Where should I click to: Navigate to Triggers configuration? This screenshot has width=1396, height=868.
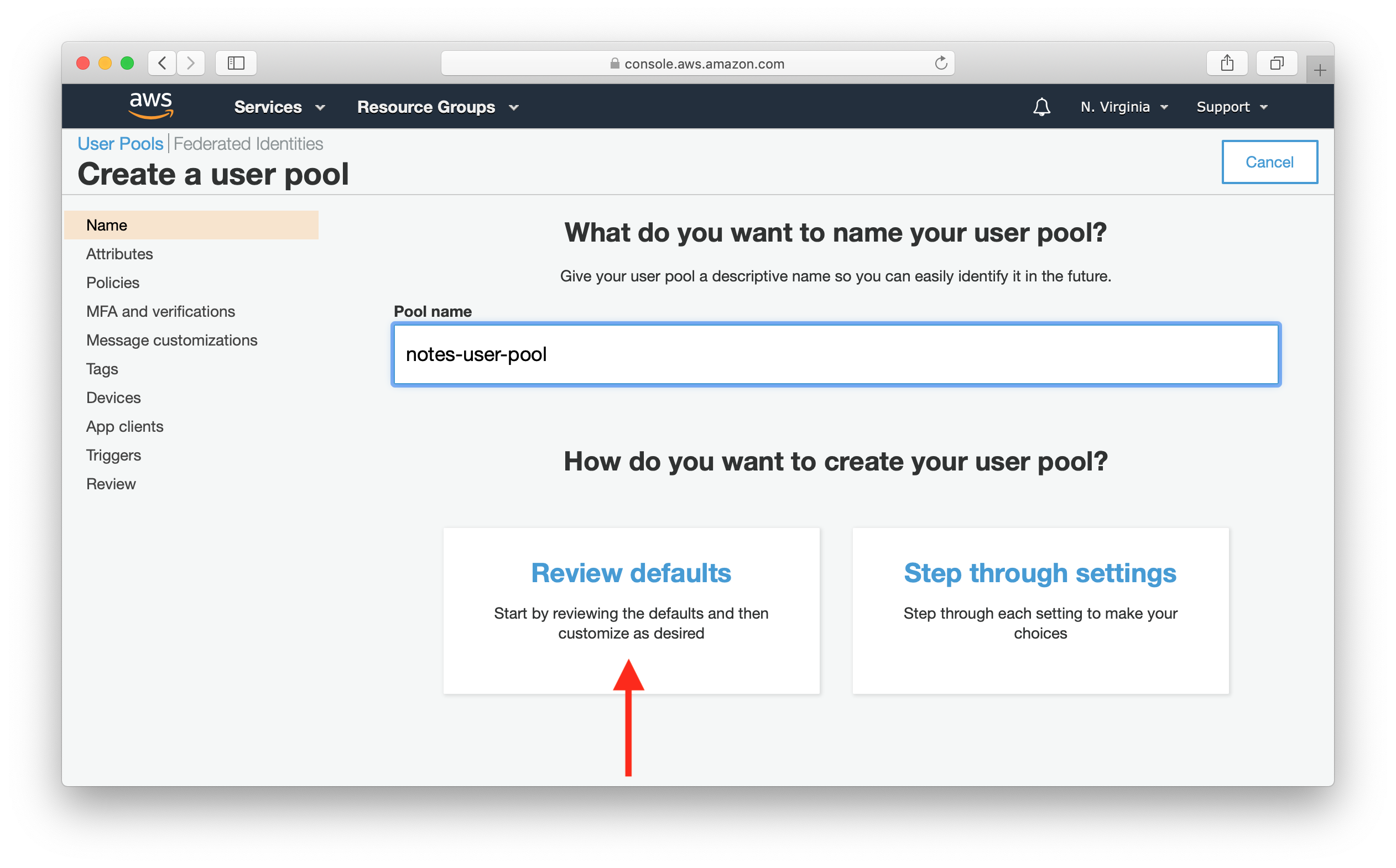pyautogui.click(x=113, y=455)
